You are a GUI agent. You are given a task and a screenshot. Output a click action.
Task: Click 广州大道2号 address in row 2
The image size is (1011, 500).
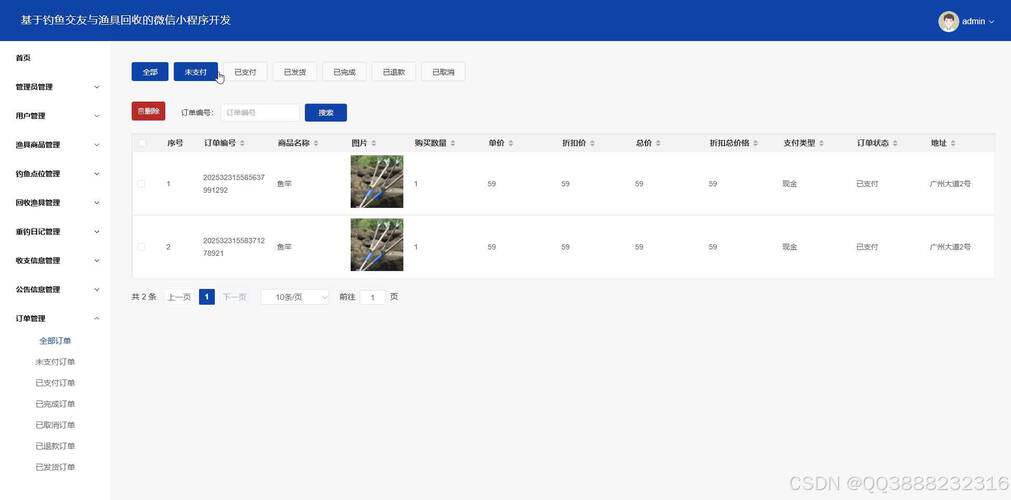(x=950, y=246)
